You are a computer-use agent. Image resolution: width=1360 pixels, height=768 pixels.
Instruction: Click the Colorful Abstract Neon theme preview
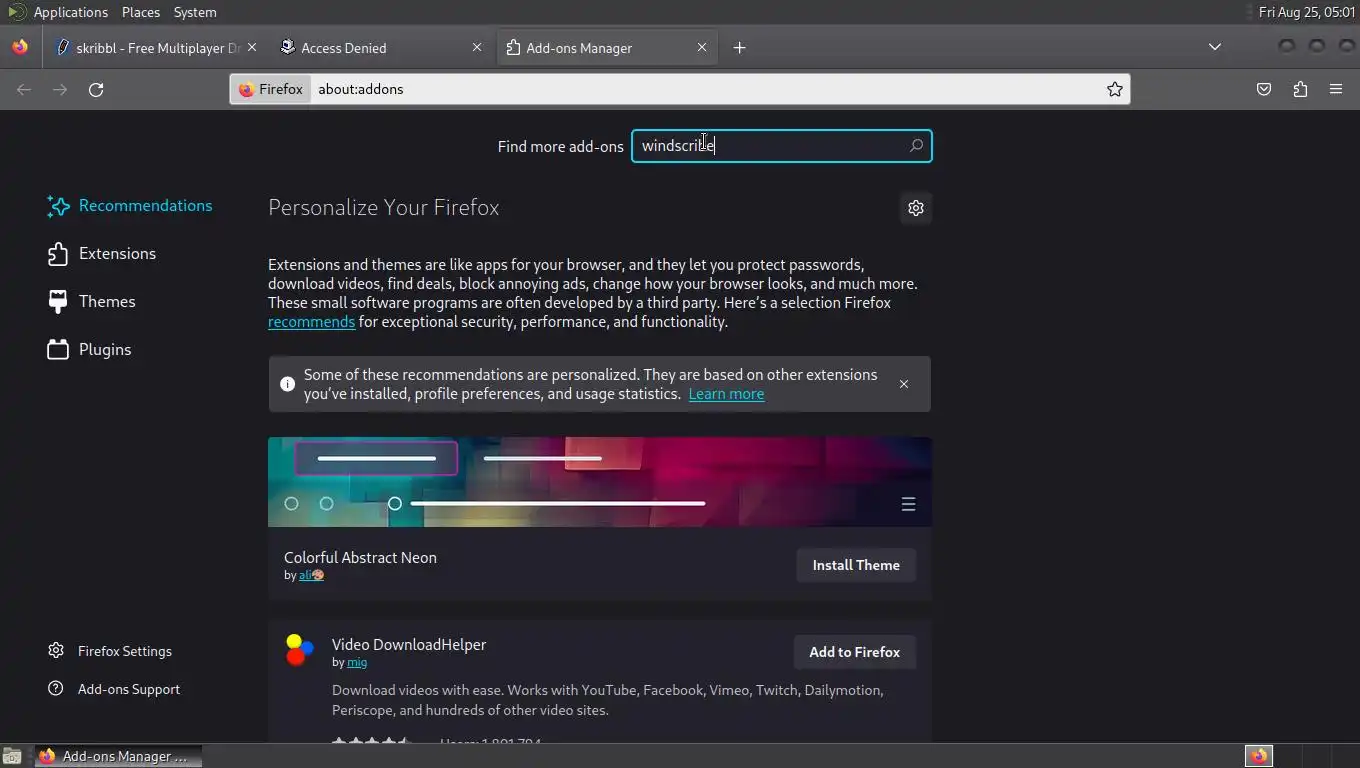tap(600, 482)
